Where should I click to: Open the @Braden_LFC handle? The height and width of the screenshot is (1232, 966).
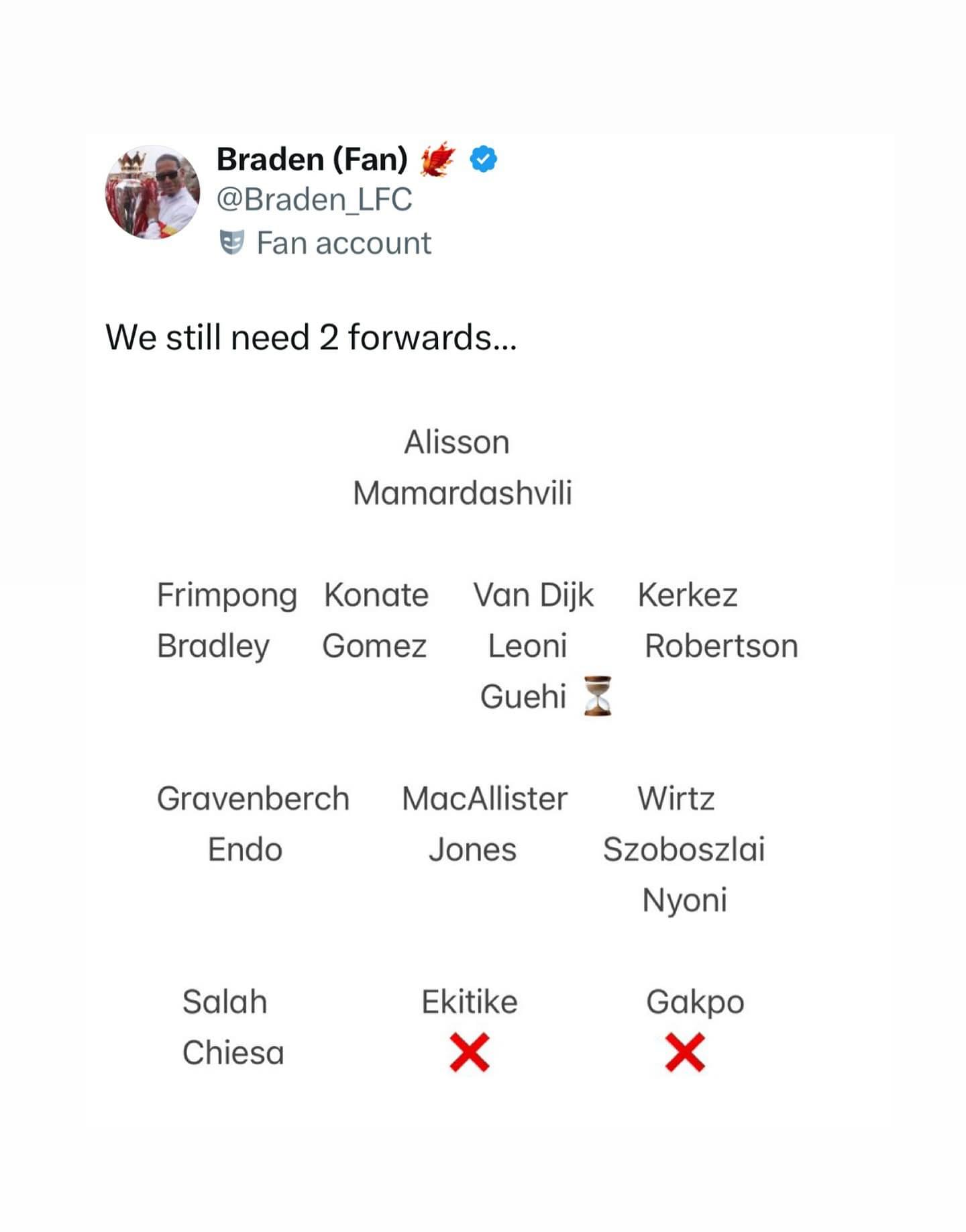coord(314,200)
